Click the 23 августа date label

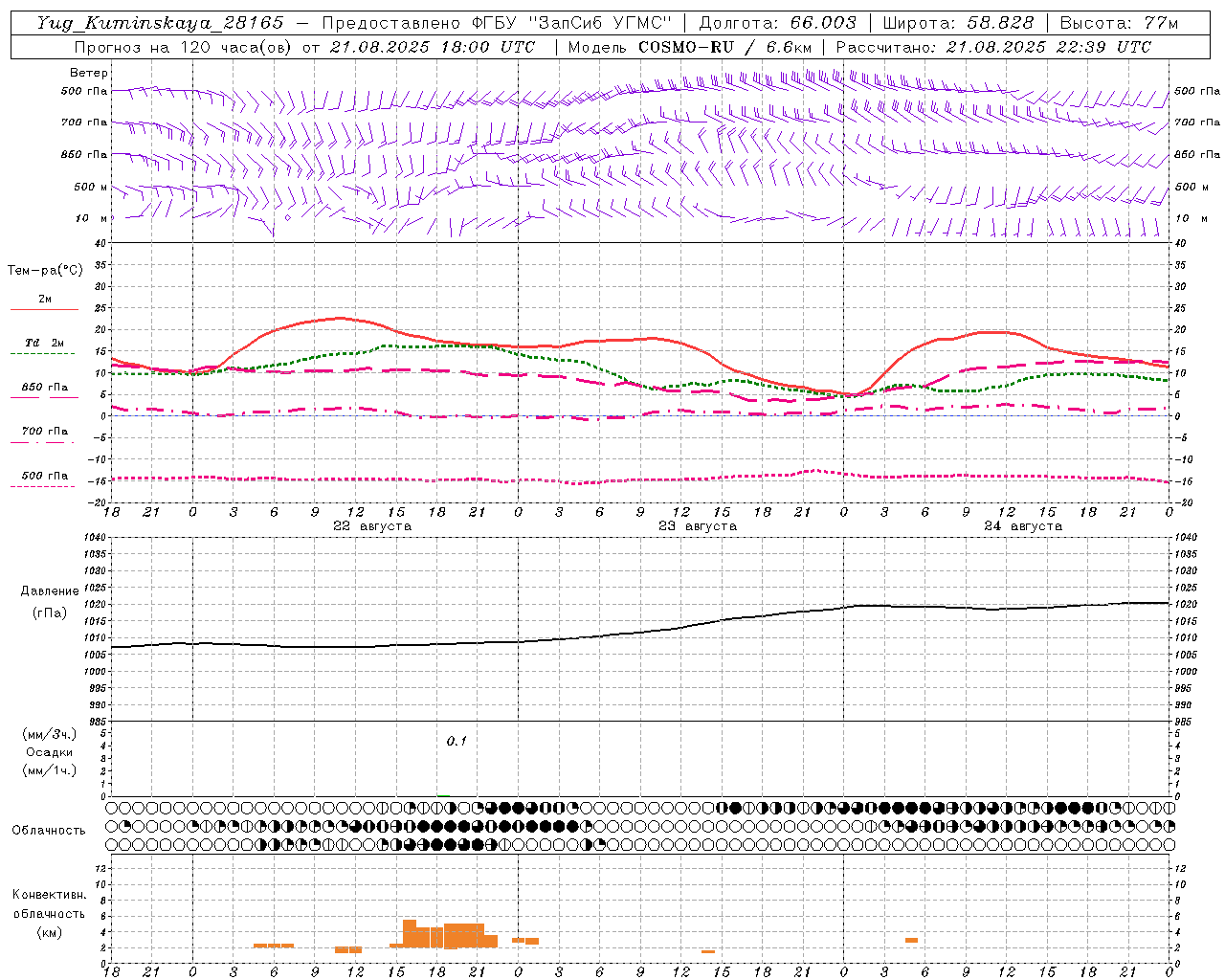point(698,526)
